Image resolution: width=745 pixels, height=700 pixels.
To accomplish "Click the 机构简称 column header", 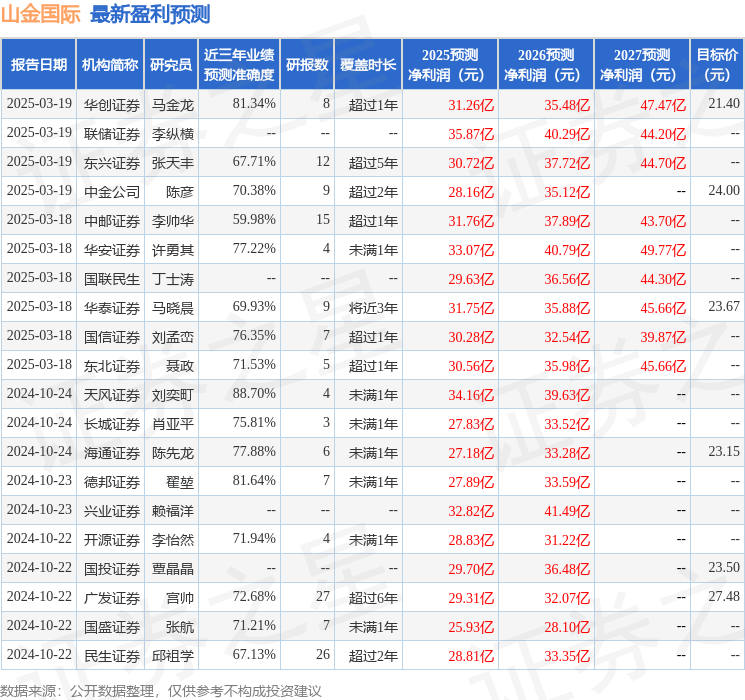I will tap(110, 65).
